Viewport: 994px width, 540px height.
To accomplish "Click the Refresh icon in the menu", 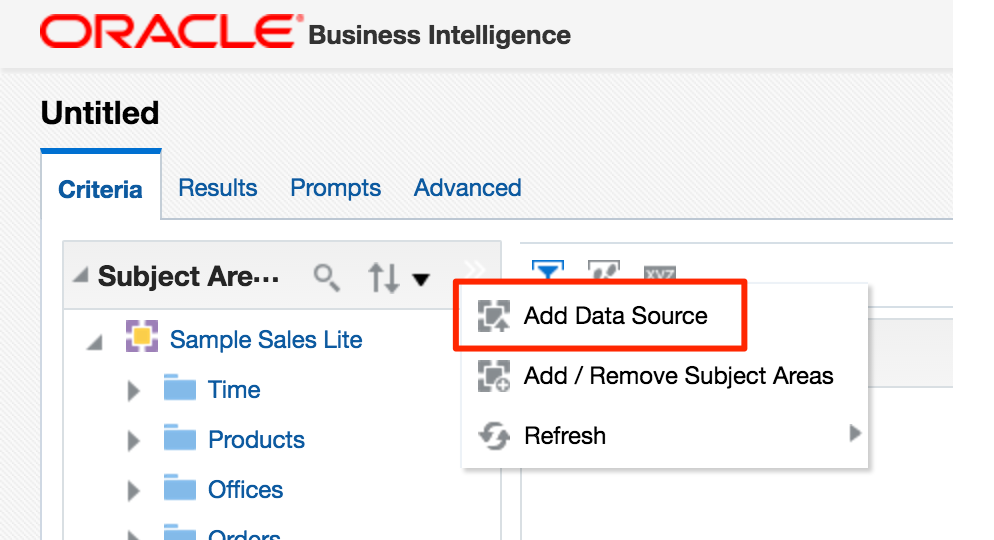I will (x=494, y=436).
